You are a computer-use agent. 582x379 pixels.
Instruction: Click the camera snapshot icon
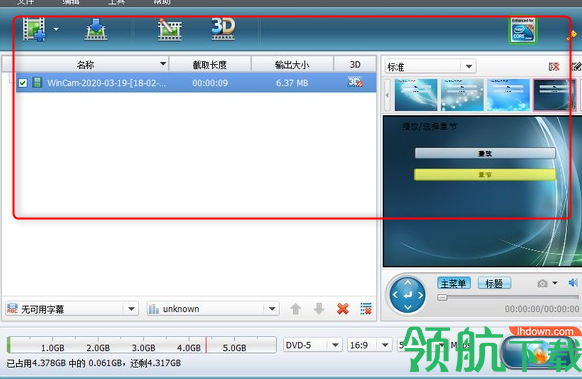pyautogui.click(x=542, y=284)
